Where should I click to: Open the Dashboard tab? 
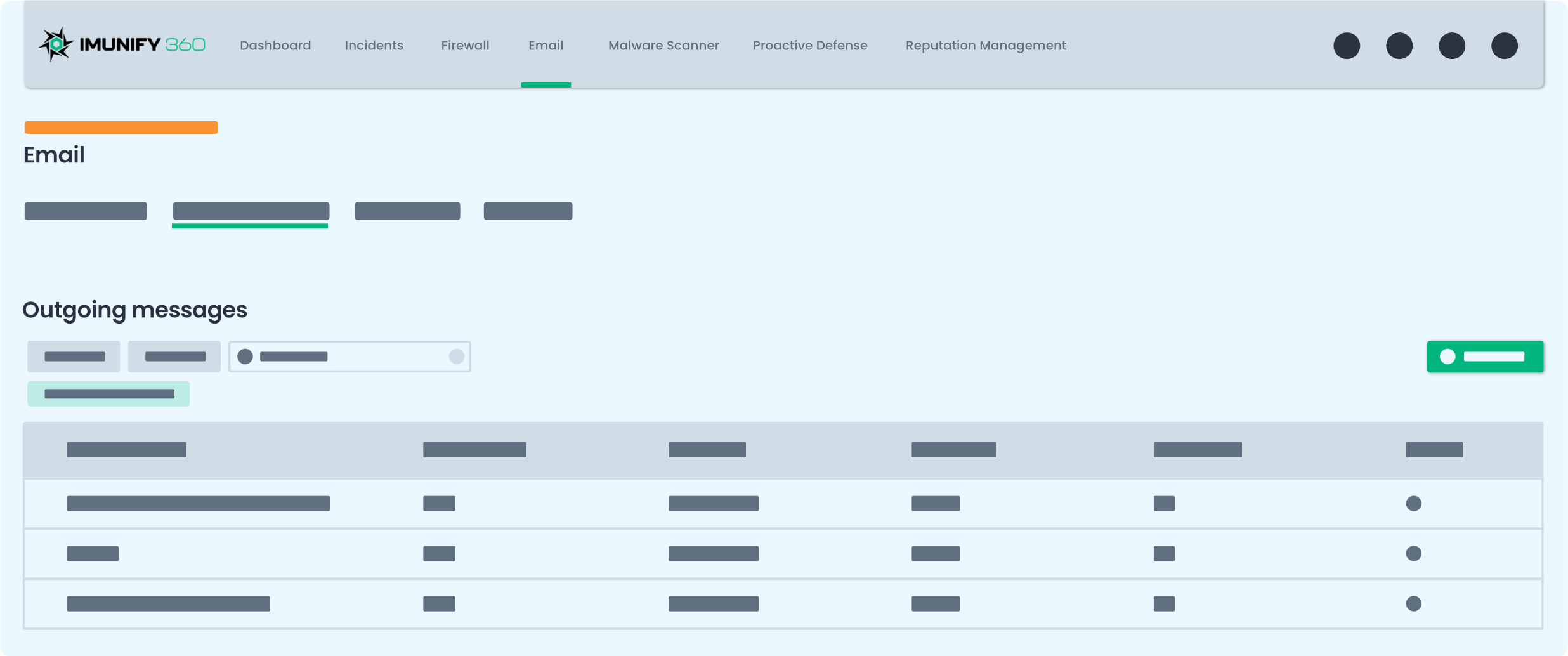(x=275, y=46)
